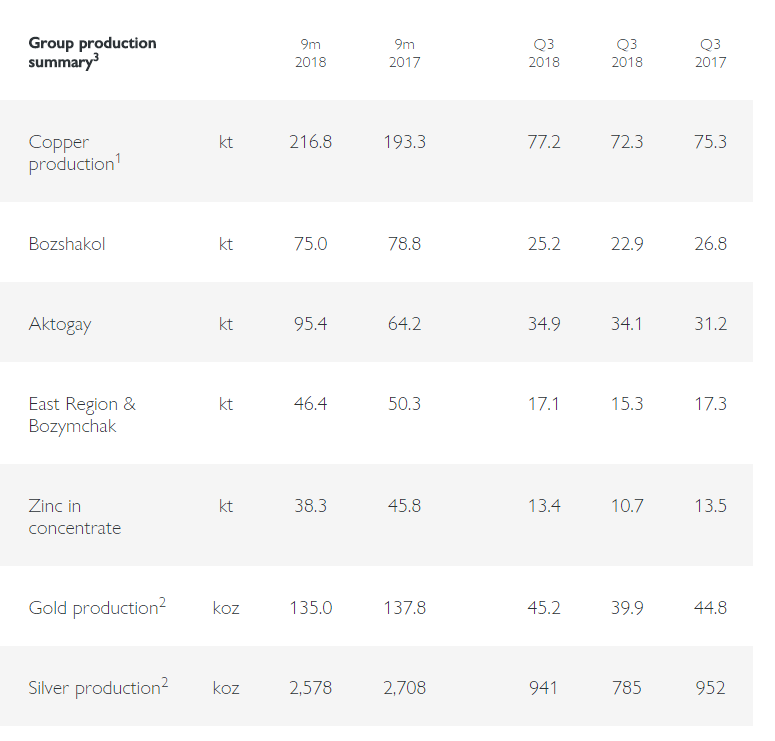Screen dimensions: 775x741
Task: Click the 2,578 silver production value
Action: [x=310, y=688]
